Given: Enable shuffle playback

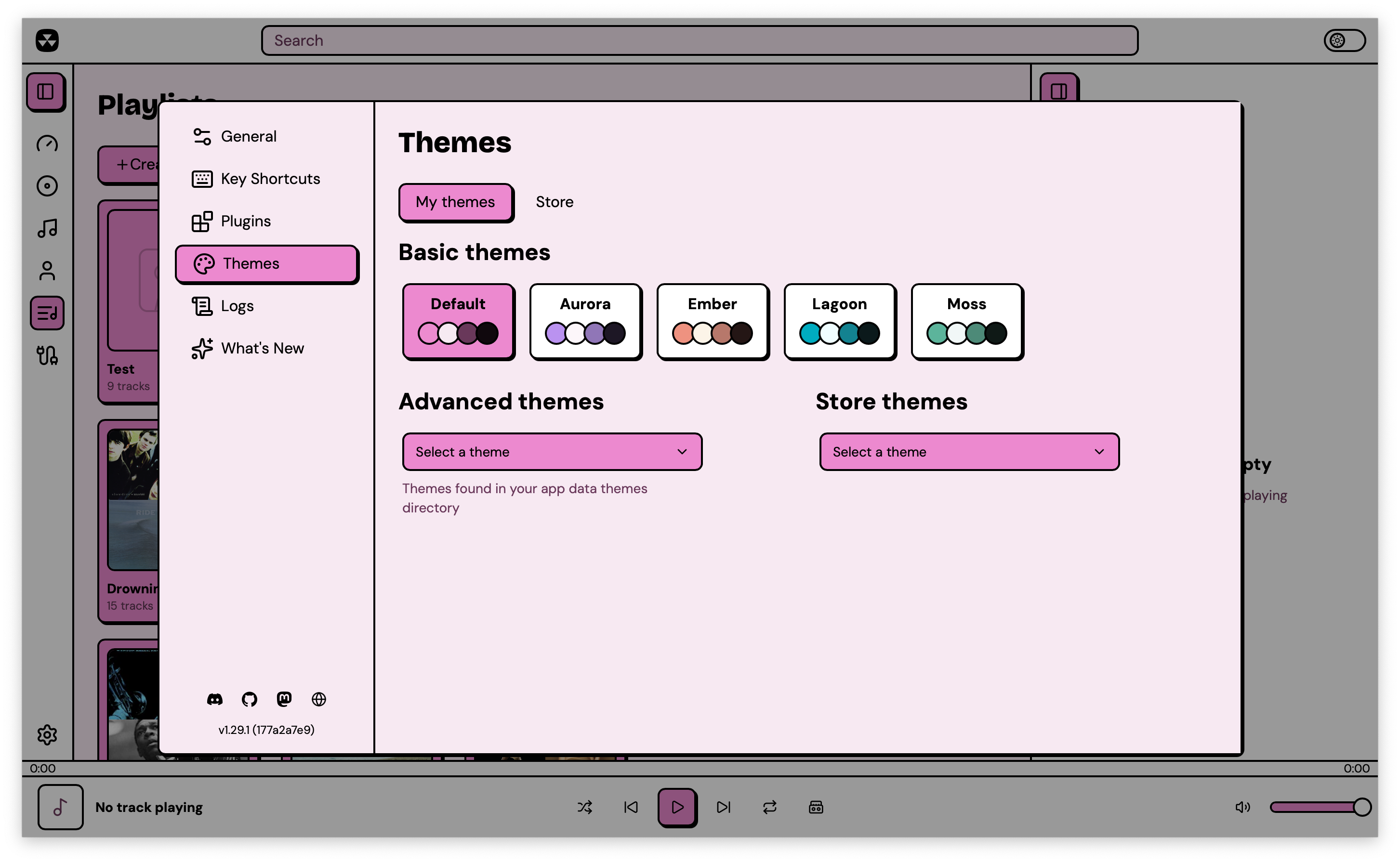Looking at the screenshot, I should (585, 807).
